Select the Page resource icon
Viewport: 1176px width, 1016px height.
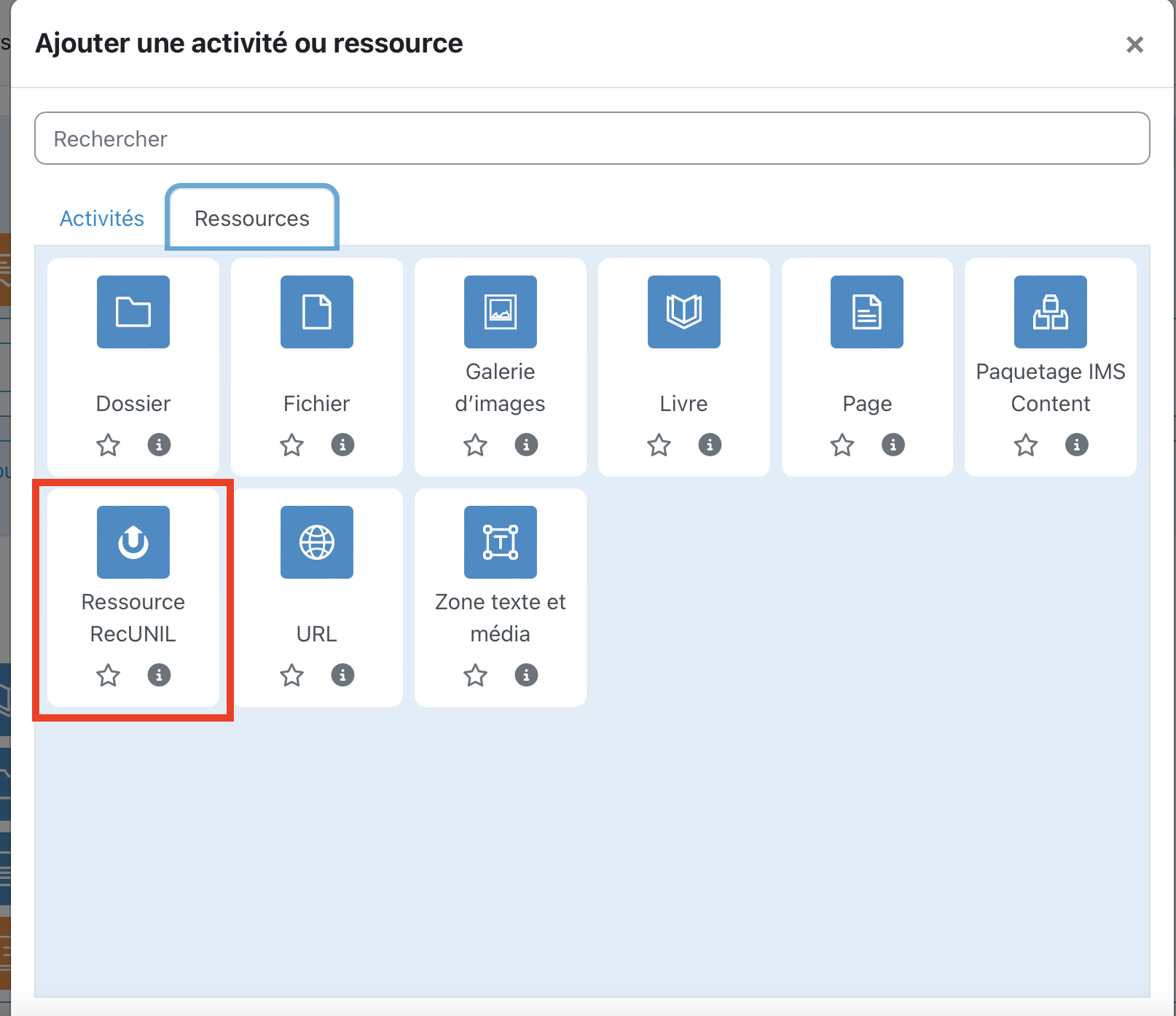[x=867, y=312]
